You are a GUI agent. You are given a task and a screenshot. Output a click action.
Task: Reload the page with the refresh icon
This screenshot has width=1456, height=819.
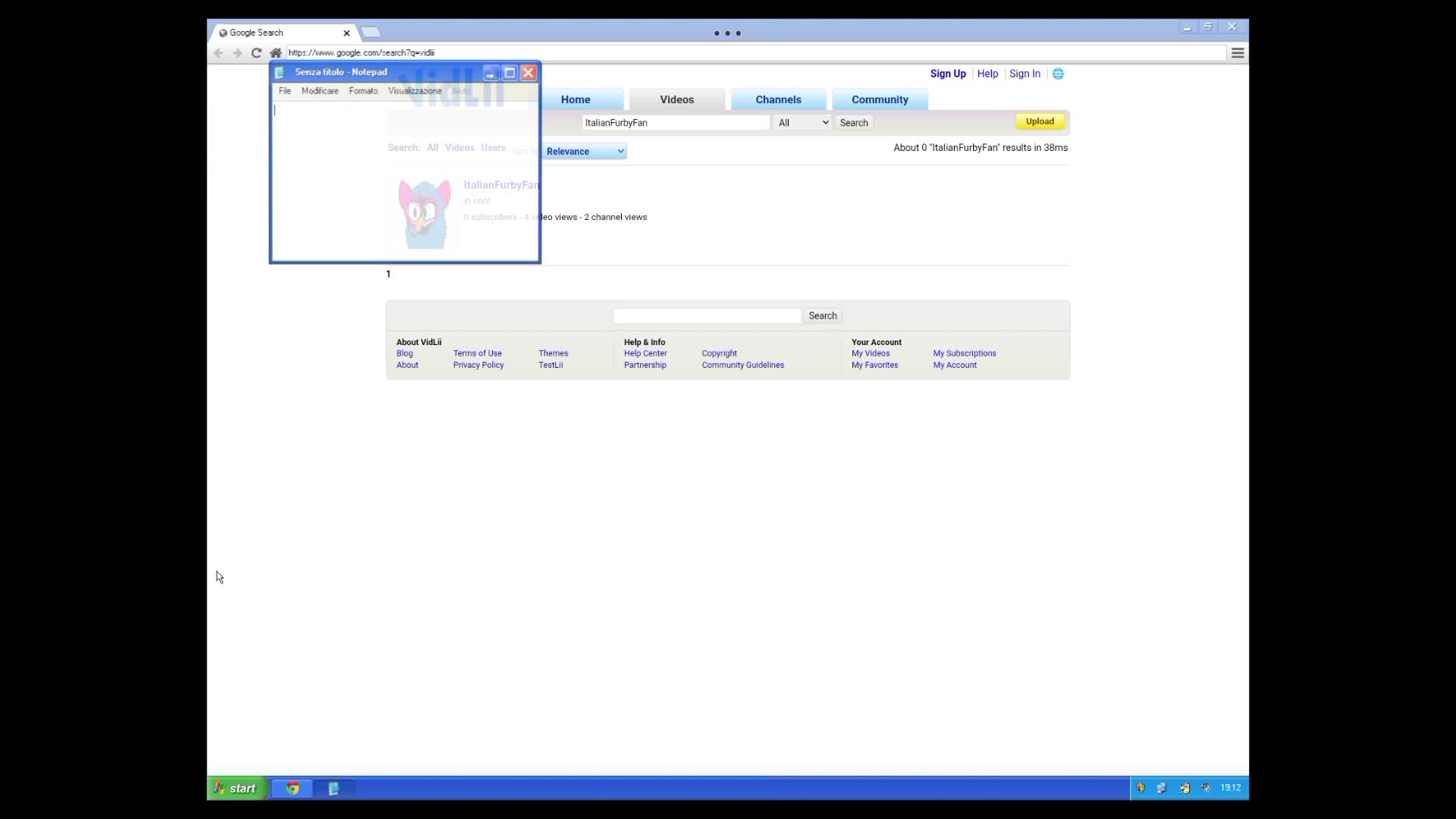point(256,53)
